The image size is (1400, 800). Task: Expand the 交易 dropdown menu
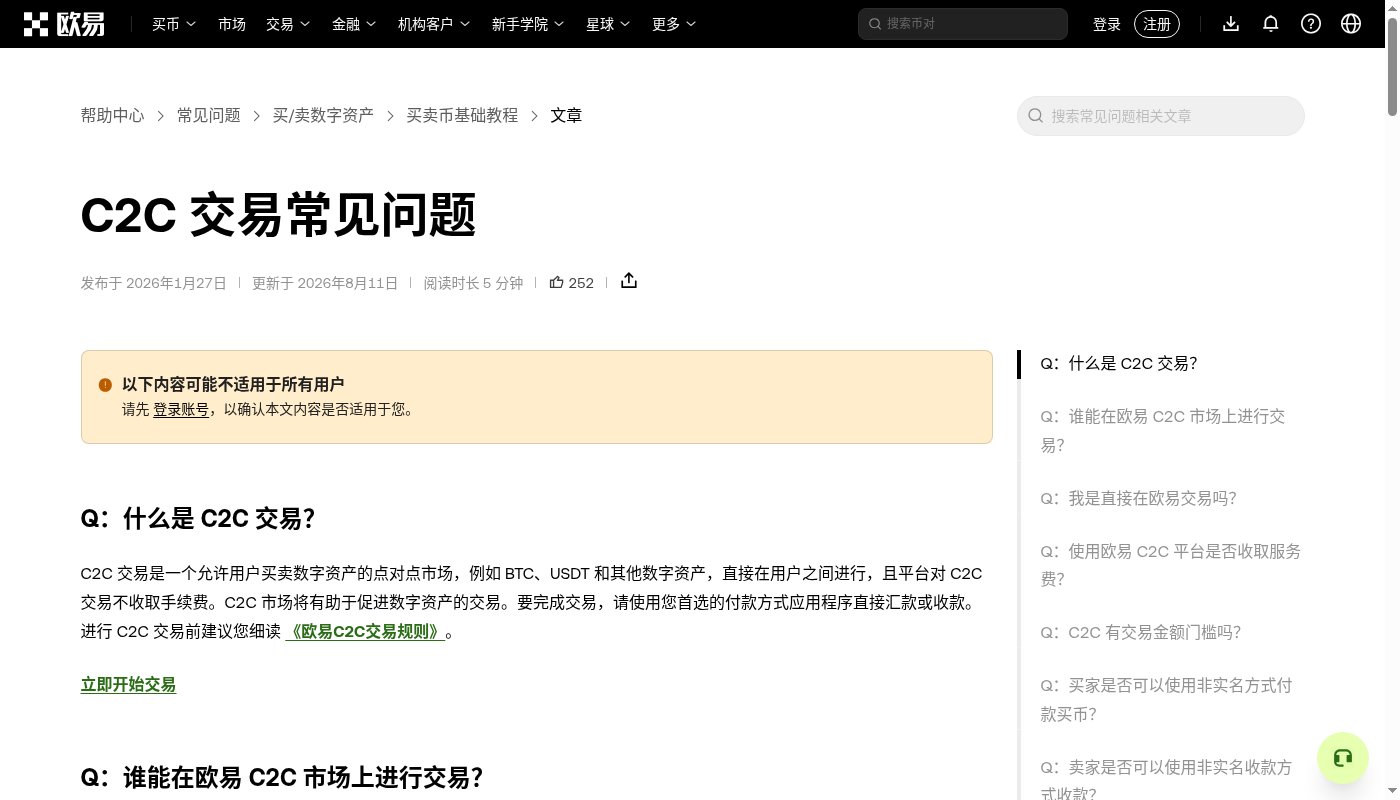288,24
